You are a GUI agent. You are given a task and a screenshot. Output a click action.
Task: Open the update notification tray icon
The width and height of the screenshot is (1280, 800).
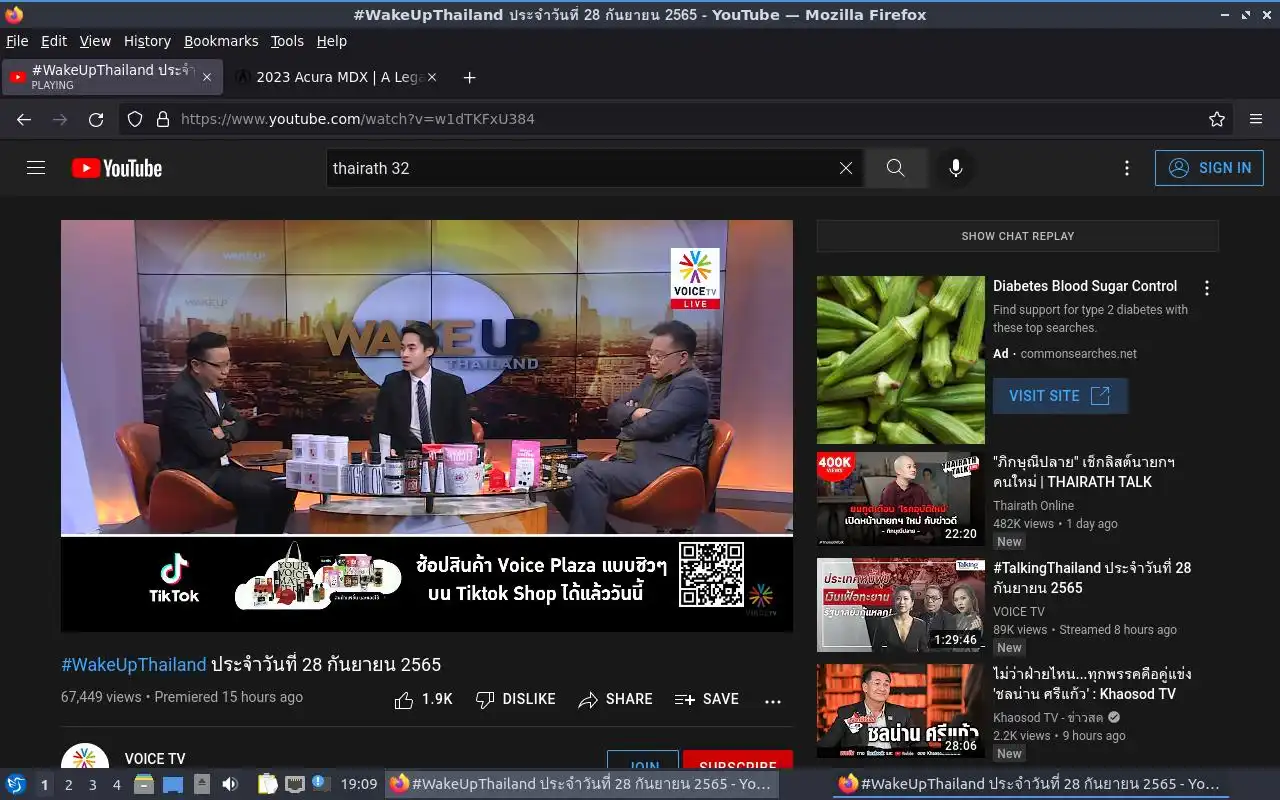tap(320, 783)
